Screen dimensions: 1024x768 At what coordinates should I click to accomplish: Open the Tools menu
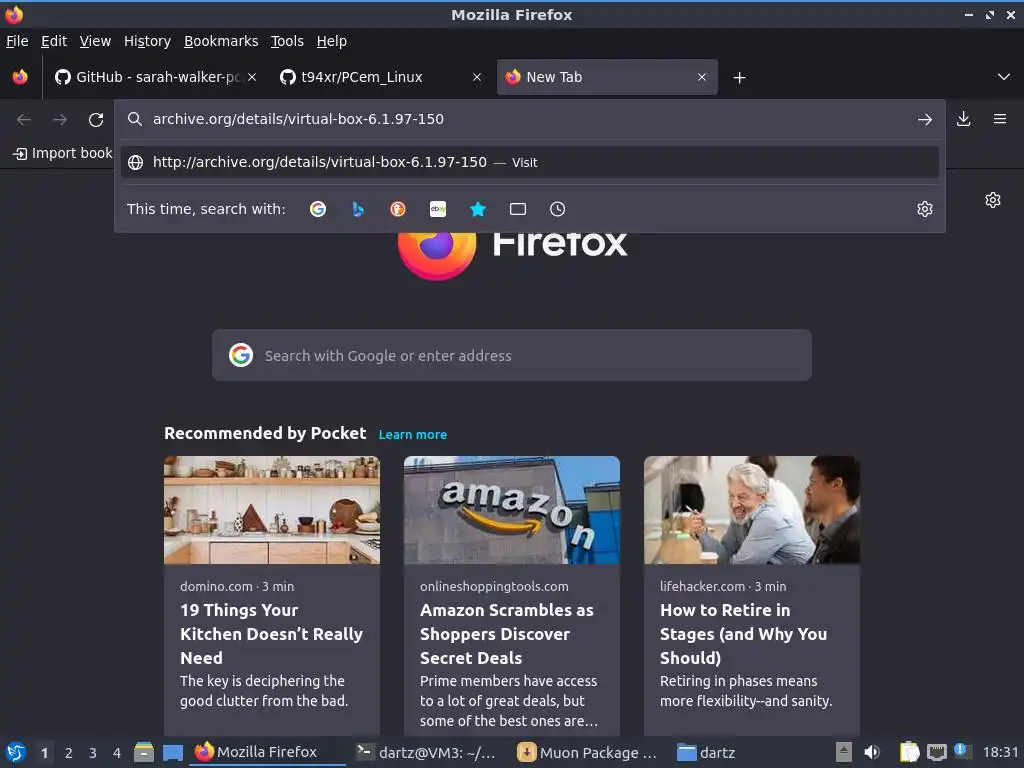click(x=287, y=41)
